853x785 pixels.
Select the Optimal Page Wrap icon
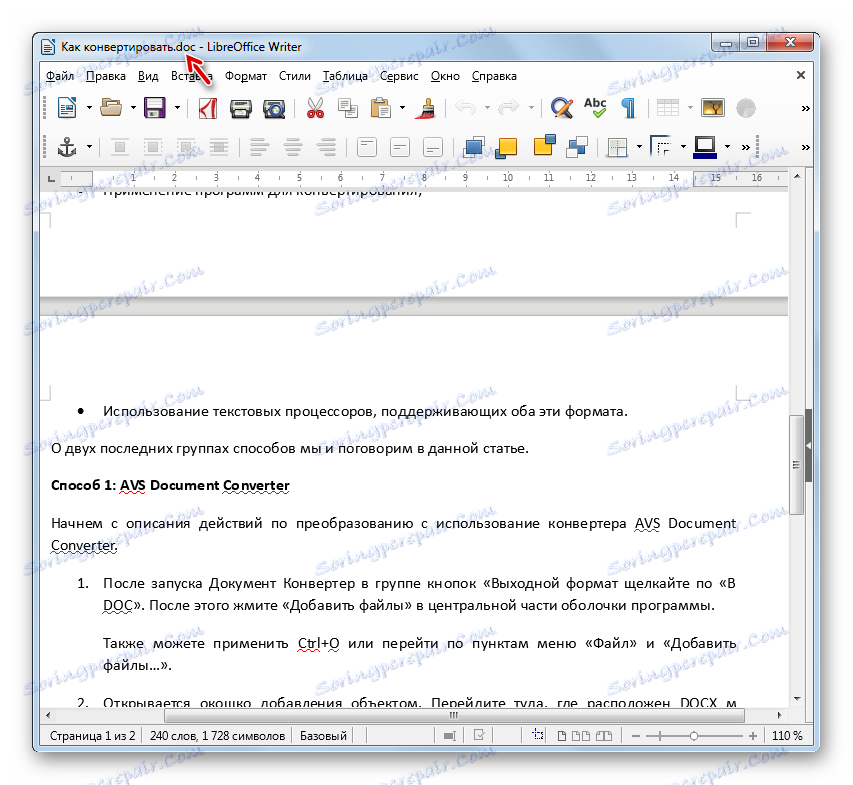[x=186, y=147]
